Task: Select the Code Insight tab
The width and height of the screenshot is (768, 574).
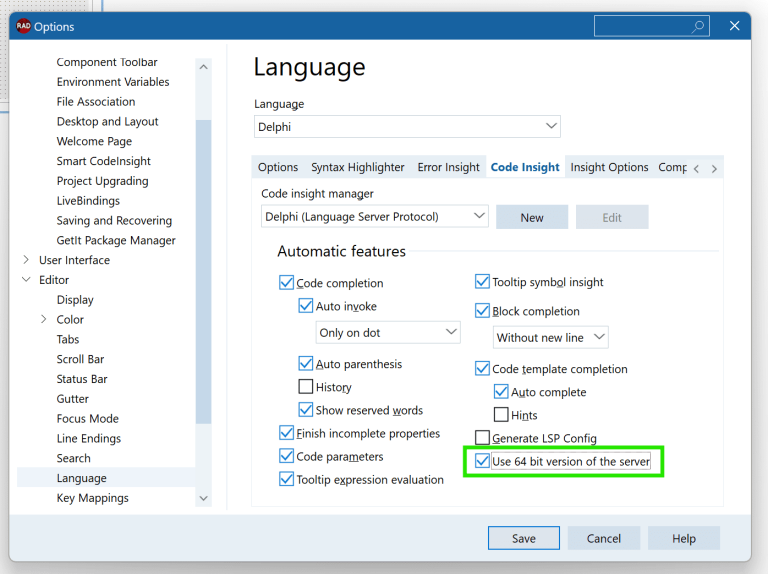Action: 525,167
